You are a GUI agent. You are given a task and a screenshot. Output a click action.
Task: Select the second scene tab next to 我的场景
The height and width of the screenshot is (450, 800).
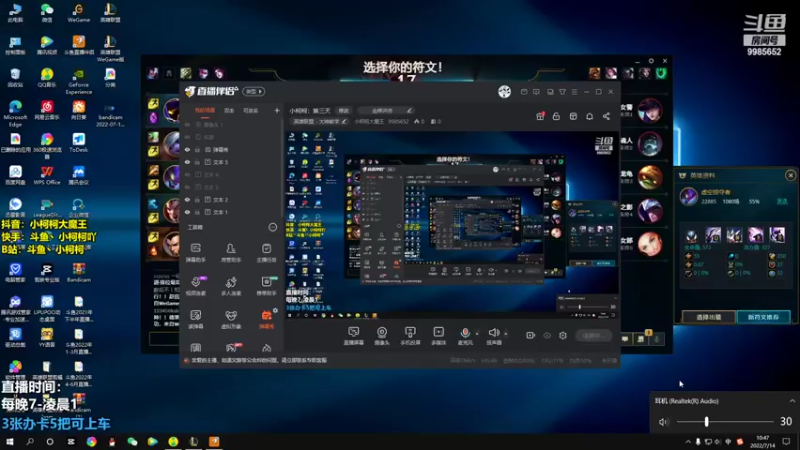point(230,110)
